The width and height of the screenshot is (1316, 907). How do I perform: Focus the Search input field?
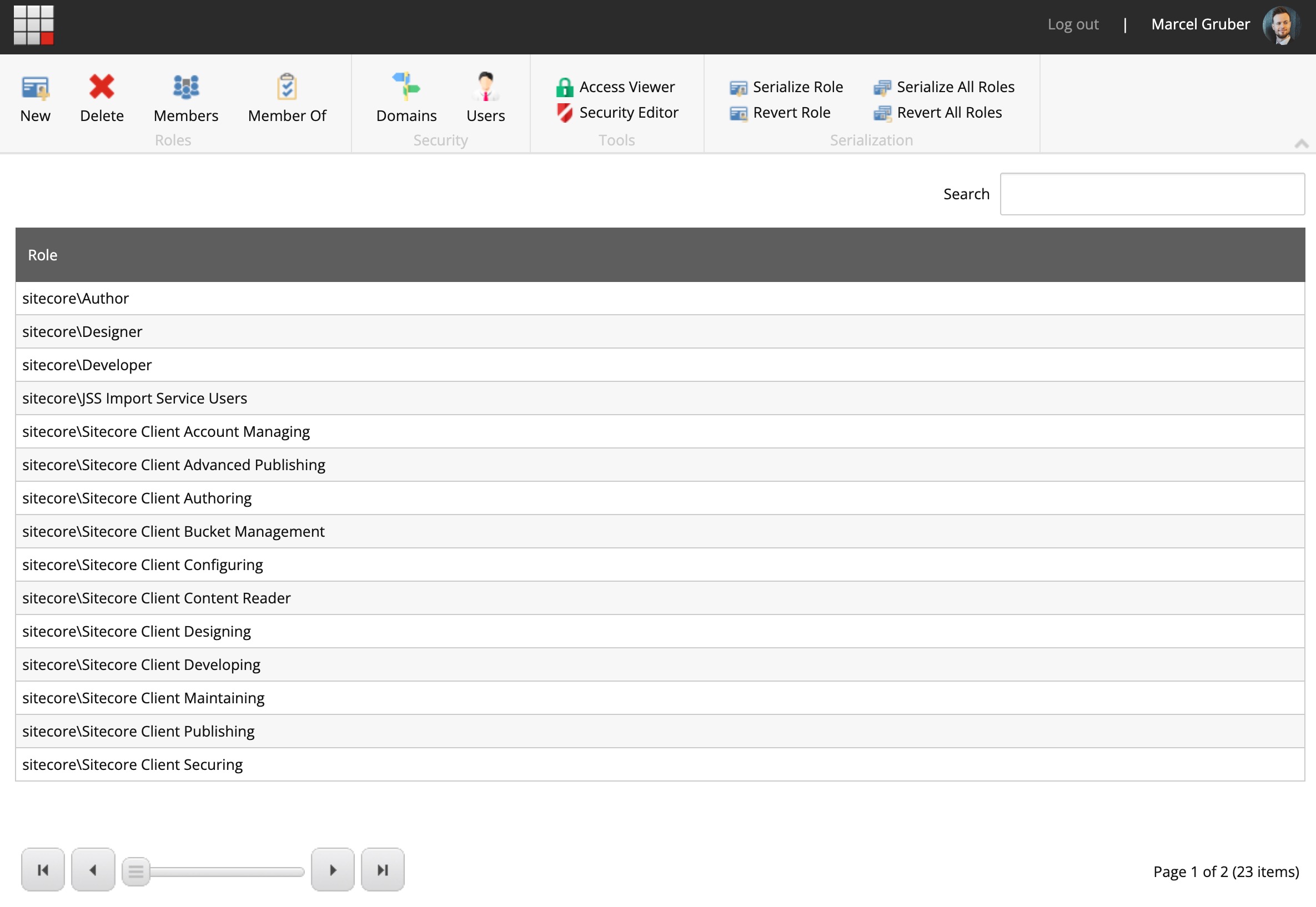coord(1152,194)
